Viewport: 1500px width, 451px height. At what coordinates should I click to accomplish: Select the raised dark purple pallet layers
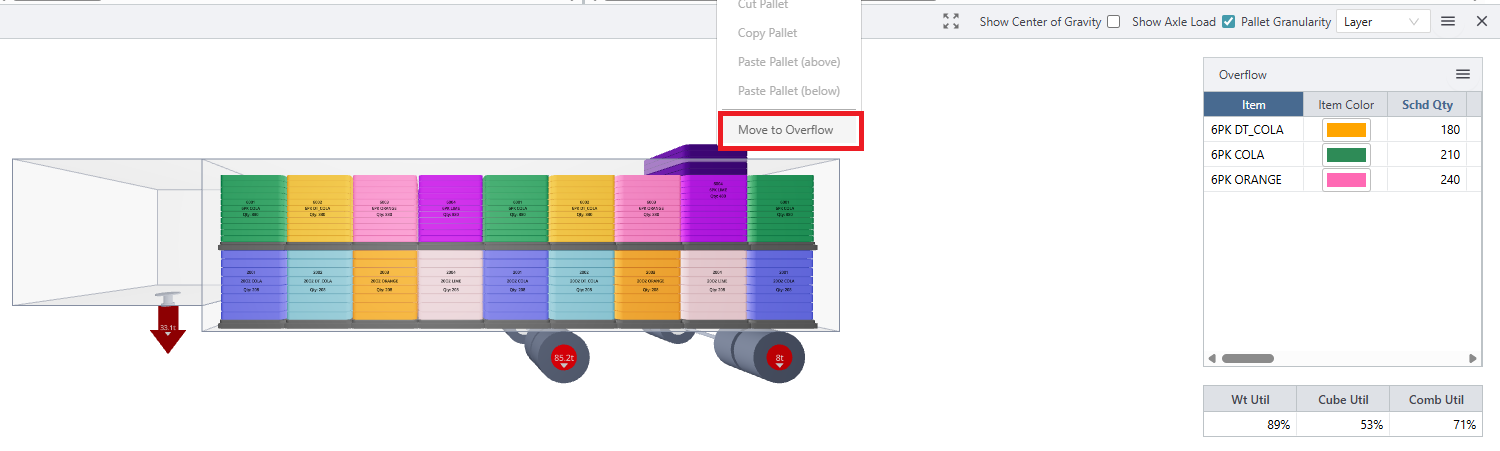695,159
